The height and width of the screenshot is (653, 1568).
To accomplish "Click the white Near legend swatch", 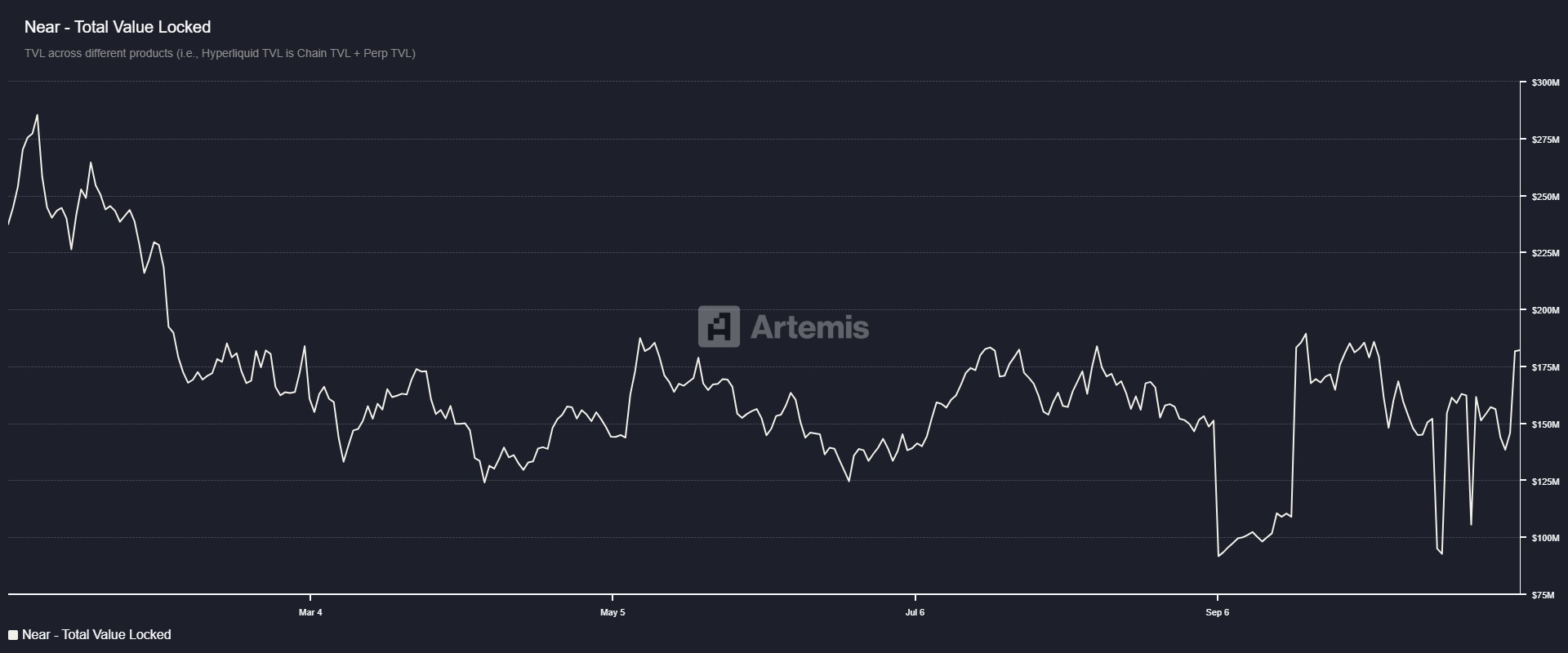I will click(x=13, y=635).
